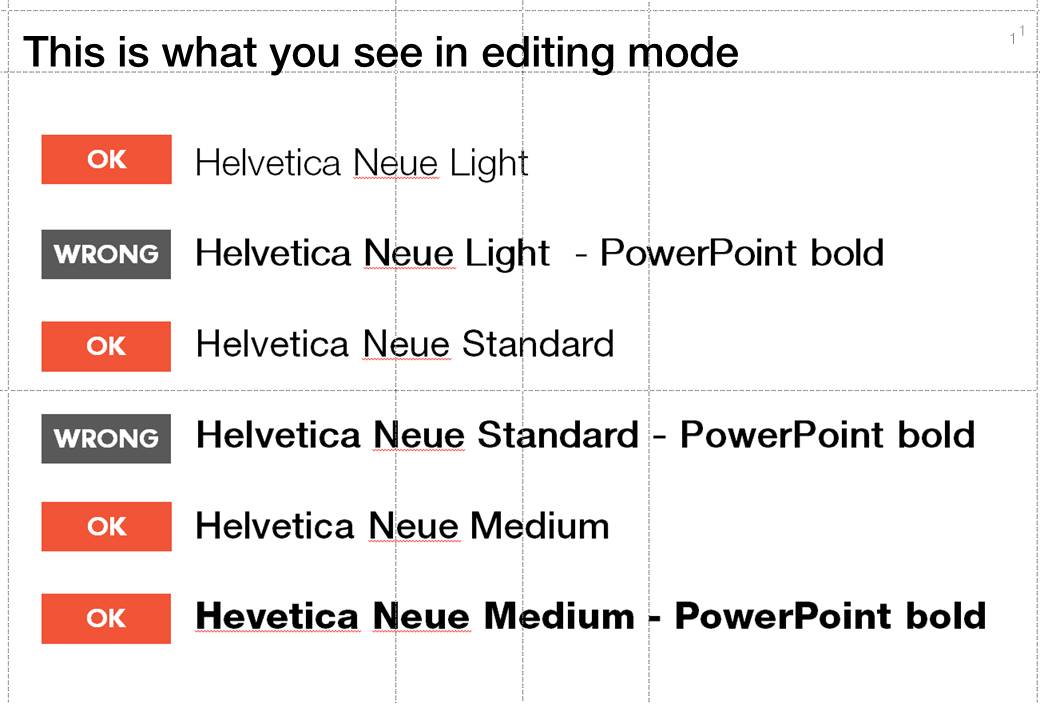This screenshot has height=720, width=1040.
Task: Click the OK badge beside Hevetica Neue Medium bold line
Action: pyautogui.click(x=106, y=618)
